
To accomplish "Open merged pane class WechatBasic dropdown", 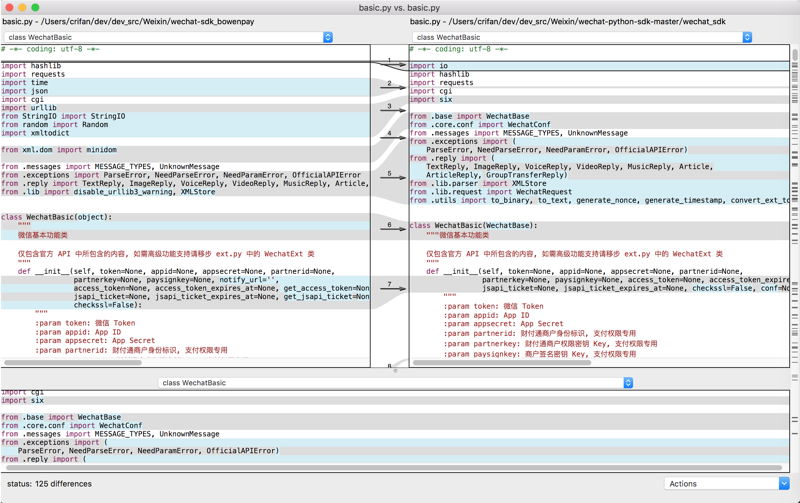I will coord(397,383).
